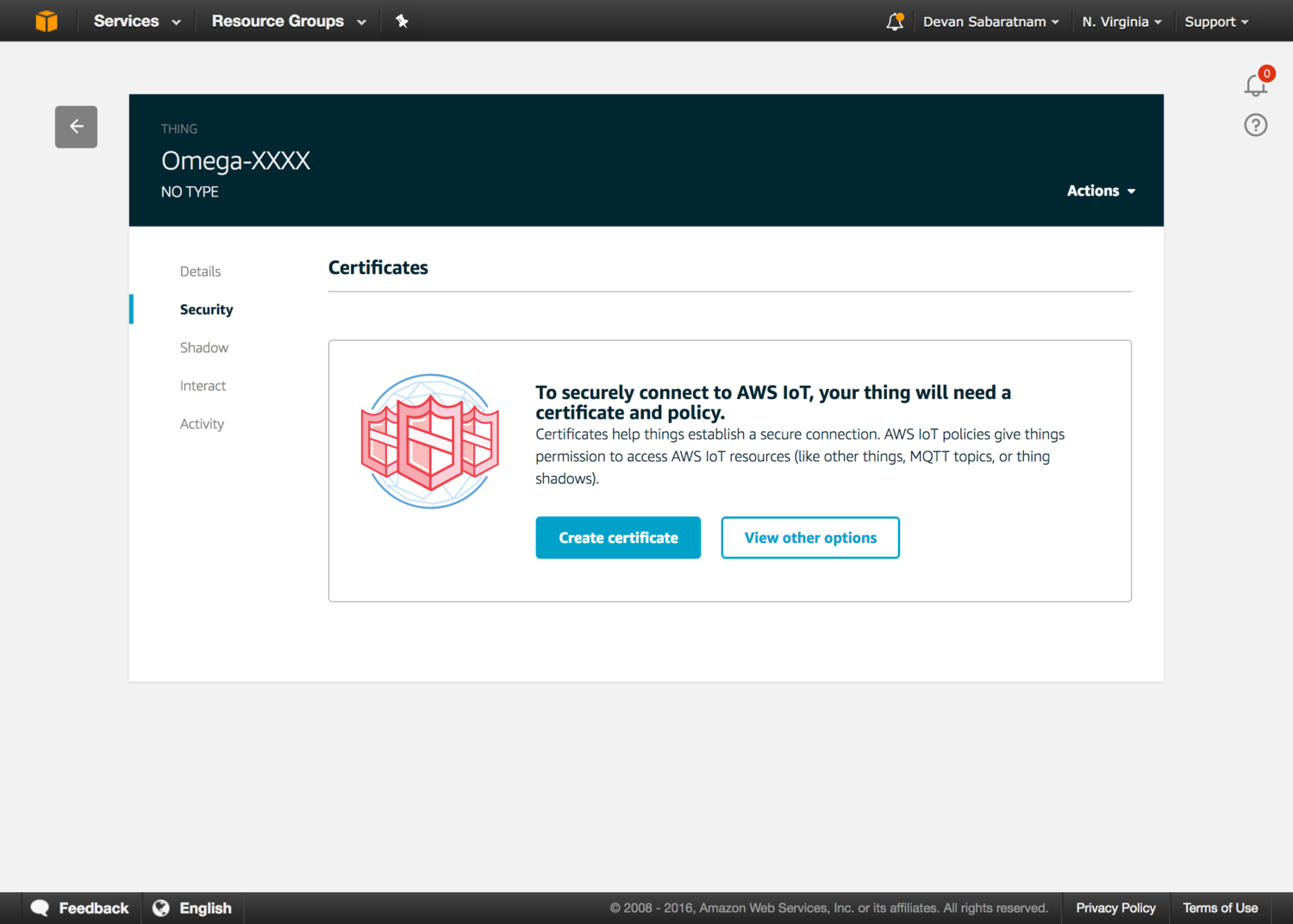Click the language globe icon
Viewport: 1293px width, 924px height.
pyautogui.click(x=161, y=908)
